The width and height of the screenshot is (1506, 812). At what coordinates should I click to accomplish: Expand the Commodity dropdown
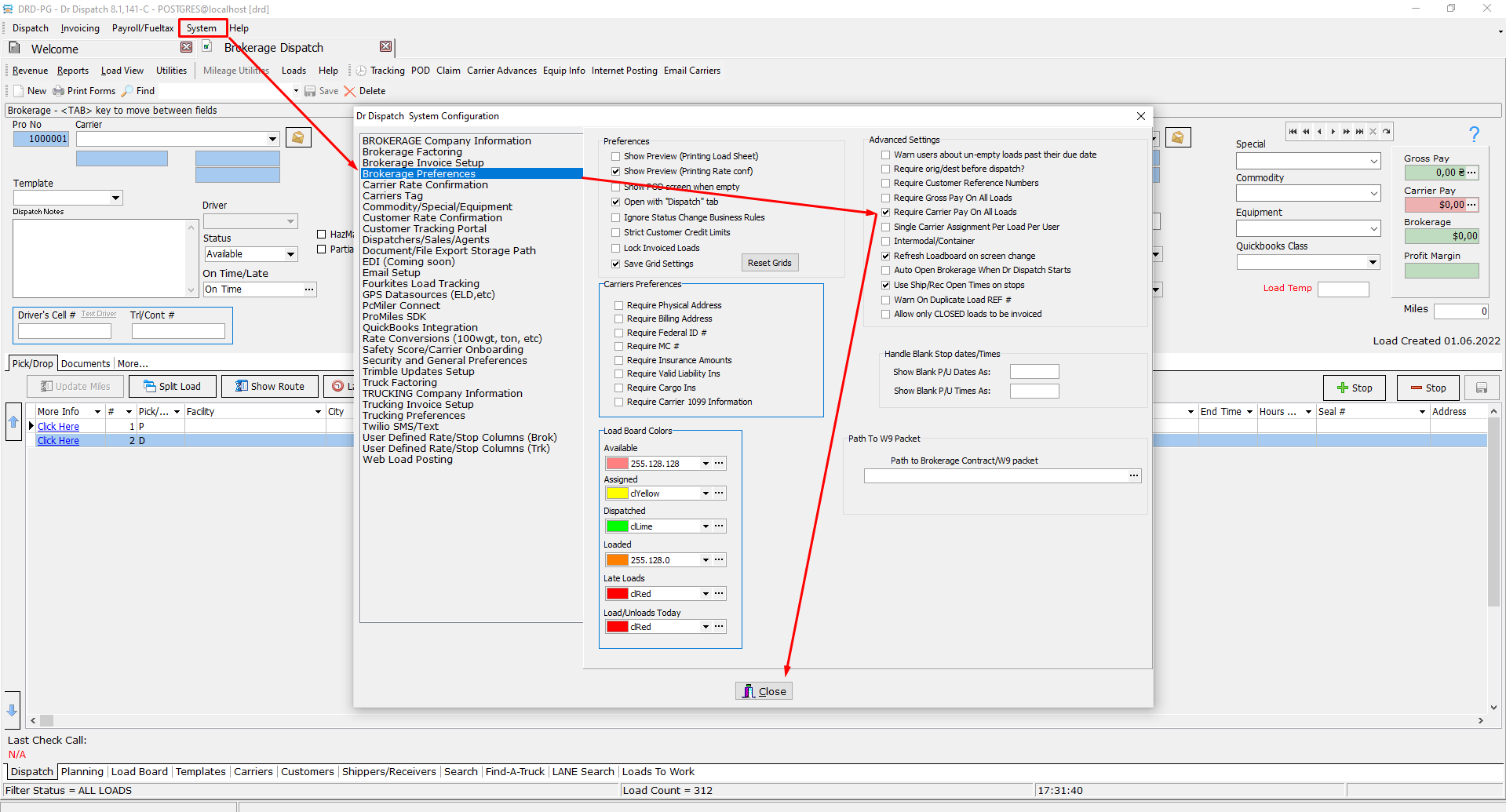tap(1373, 193)
